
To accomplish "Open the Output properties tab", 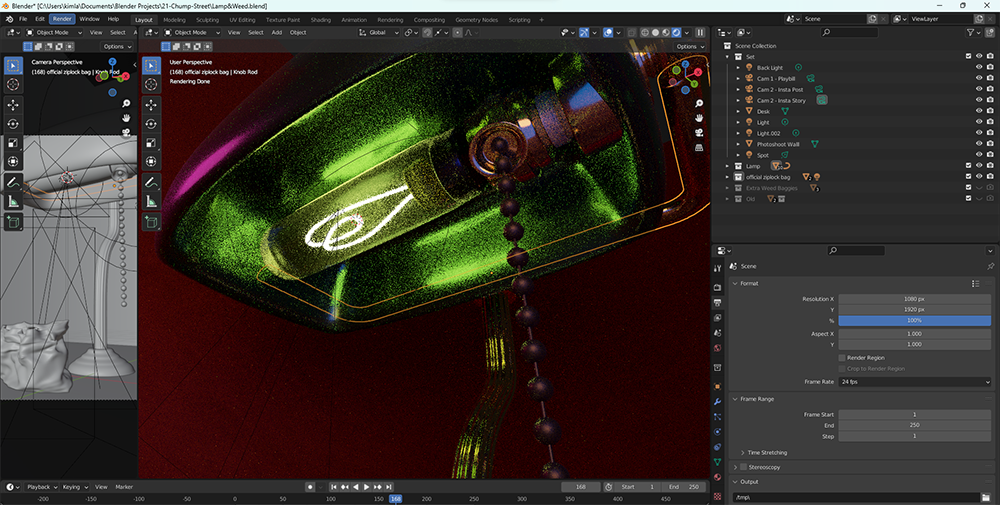I will pyautogui.click(x=717, y=302).
